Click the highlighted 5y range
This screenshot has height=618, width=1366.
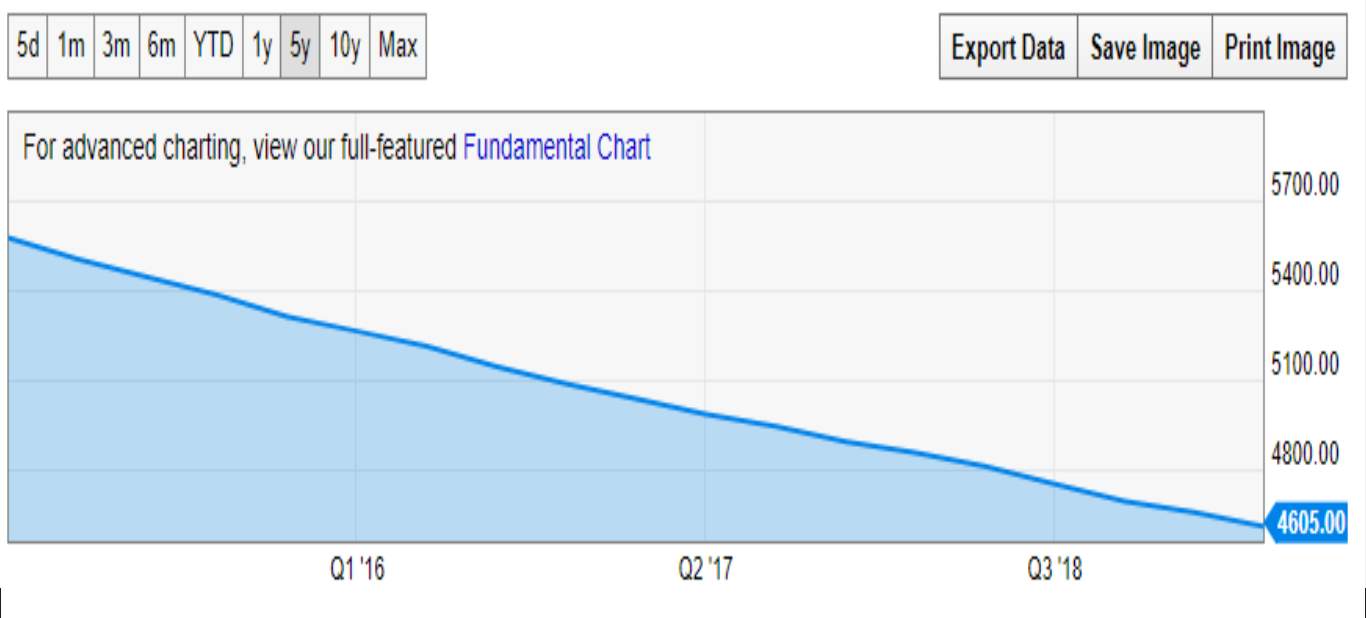300,46
